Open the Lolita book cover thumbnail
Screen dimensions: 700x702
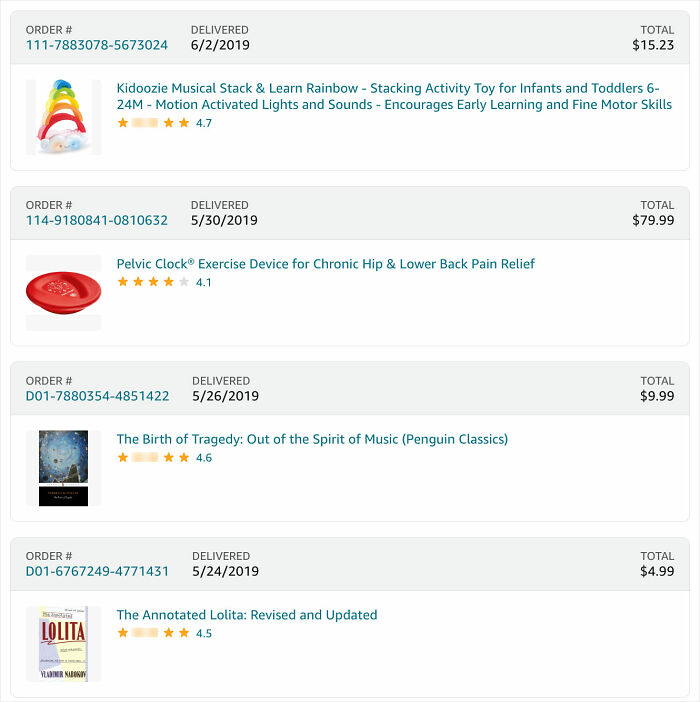point(63,643)
